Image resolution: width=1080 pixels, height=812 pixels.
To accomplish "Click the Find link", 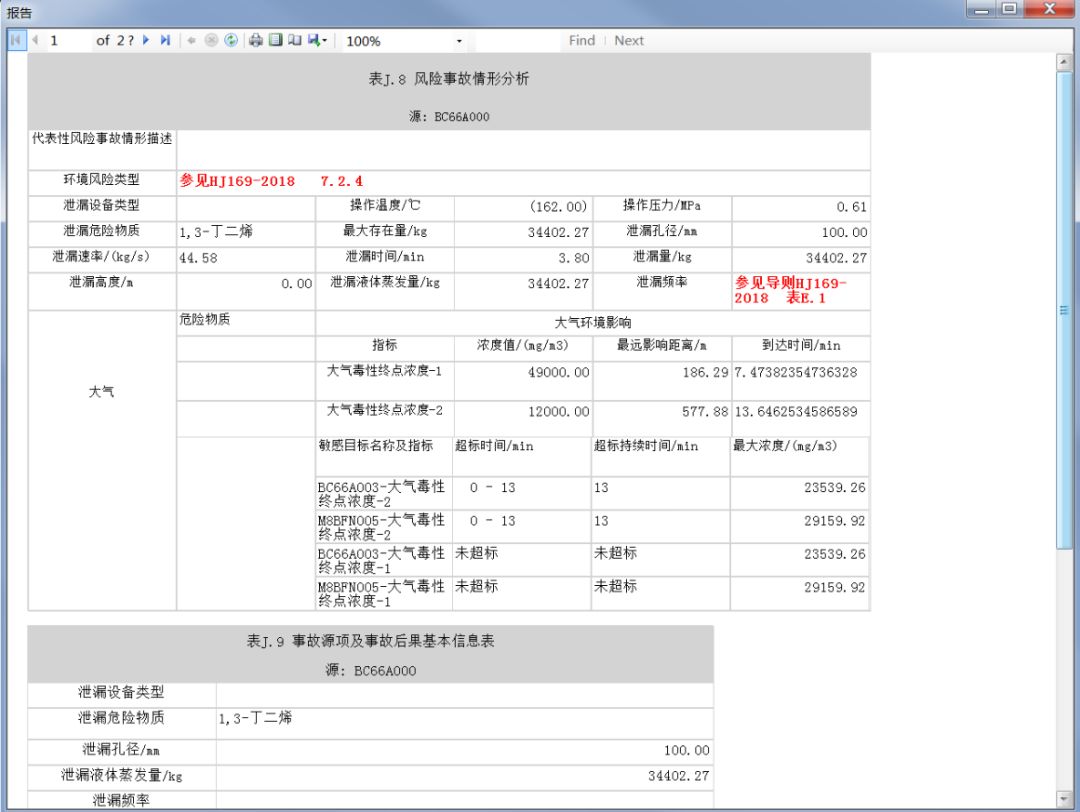I will [582, 41].
